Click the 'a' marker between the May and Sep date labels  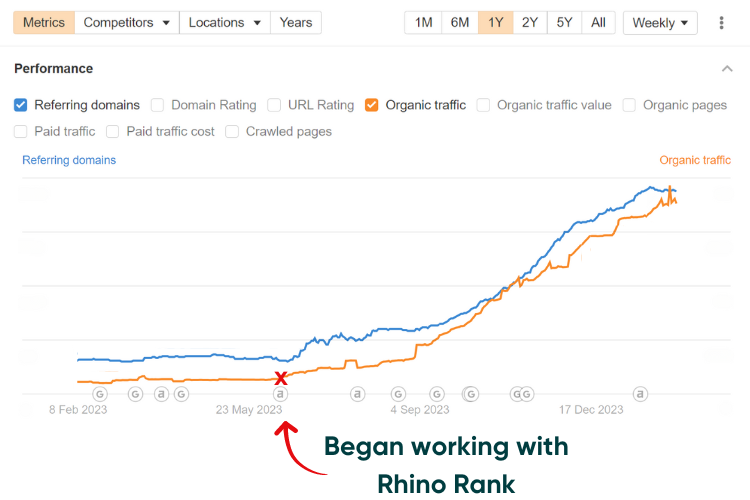pos(357,394)
